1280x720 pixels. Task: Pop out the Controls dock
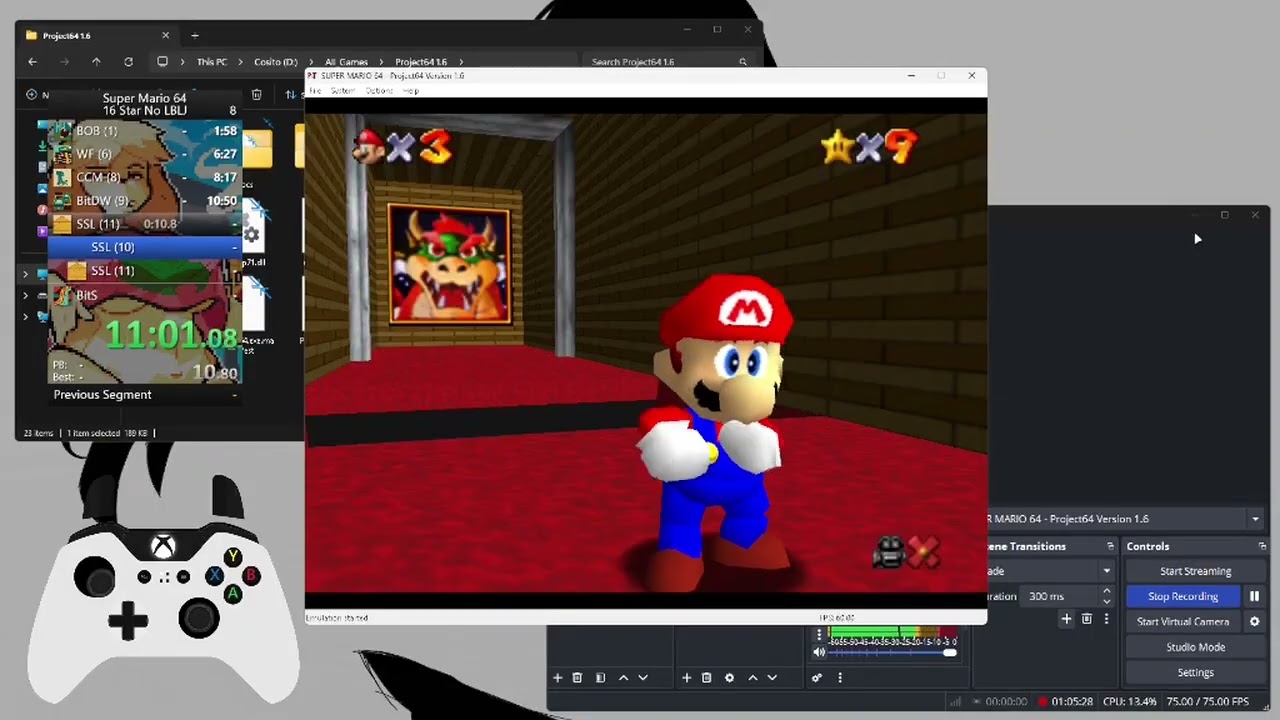tap(1262, 546)
